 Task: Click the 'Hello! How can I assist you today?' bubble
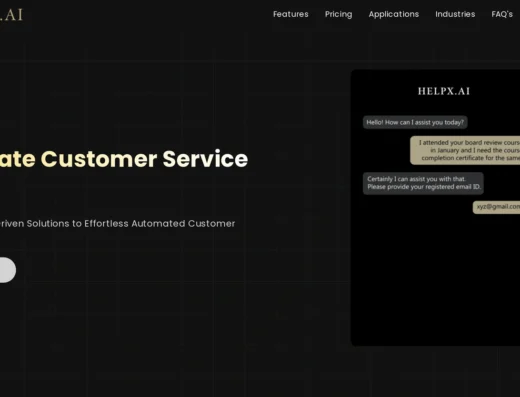coord(415,122)
